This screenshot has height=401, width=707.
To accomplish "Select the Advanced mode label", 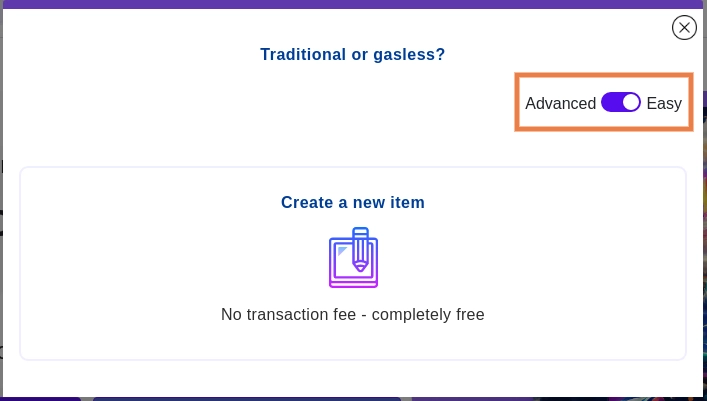I will click(560, 103).
